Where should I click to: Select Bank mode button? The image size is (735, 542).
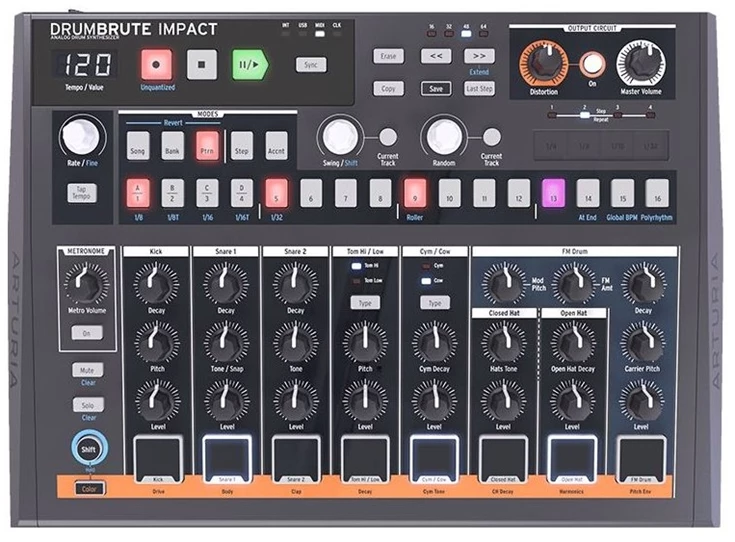[x=172, y=146]
